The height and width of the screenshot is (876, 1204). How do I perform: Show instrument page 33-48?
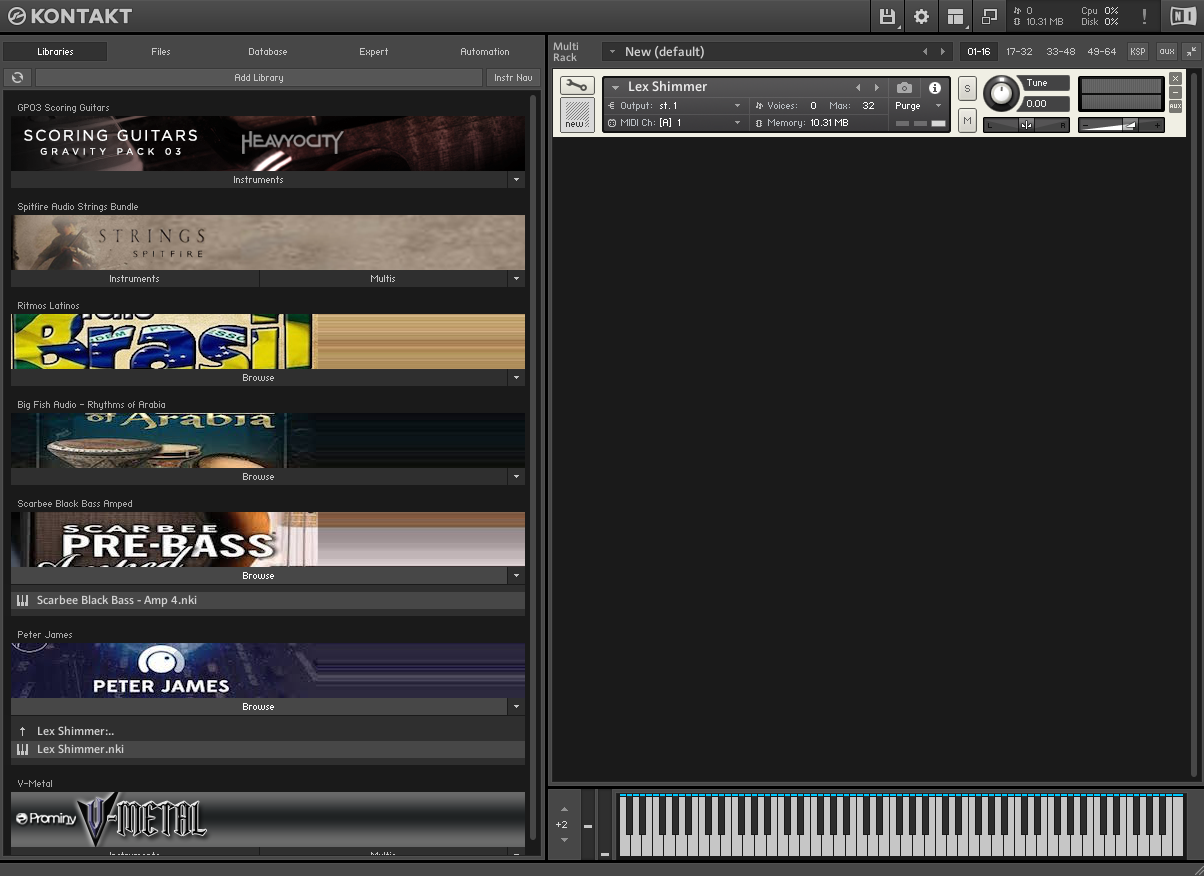pos(1060,52)
